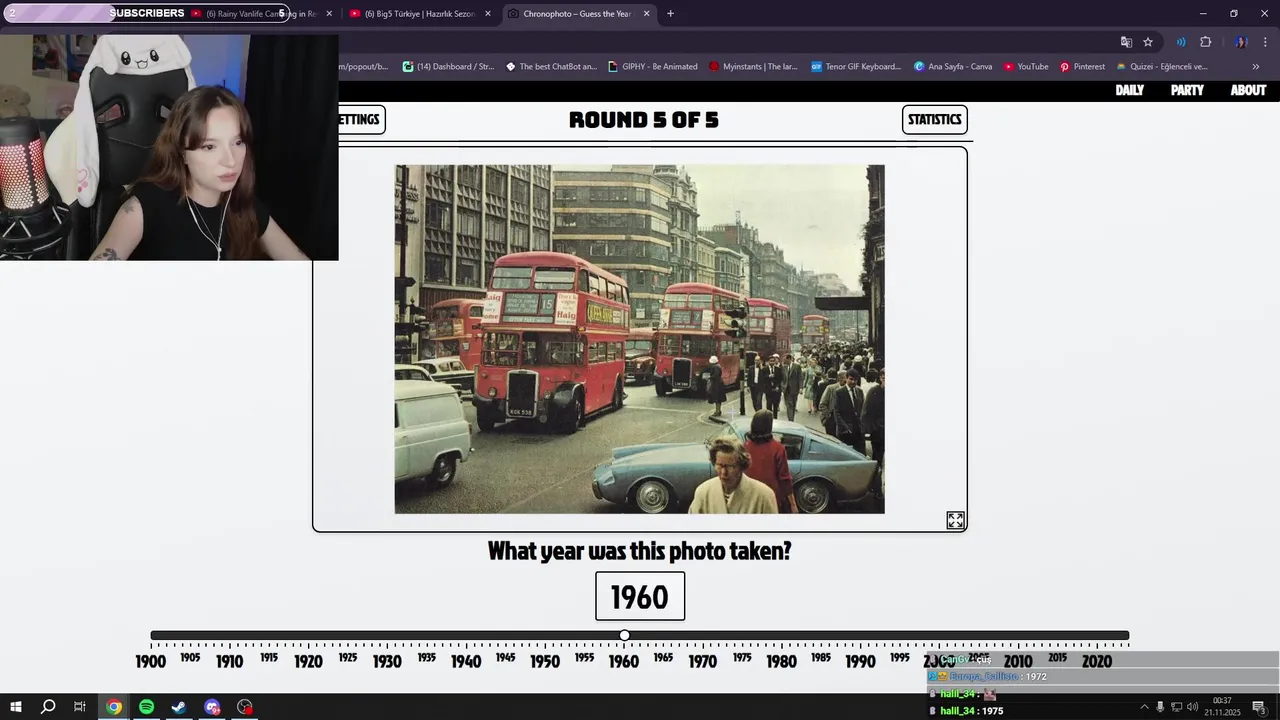Image resolution: width=1280 pixels, height=720 pixels.
Task: Click the blue sound-wave extension icon
Action: tap(1181, 42)
